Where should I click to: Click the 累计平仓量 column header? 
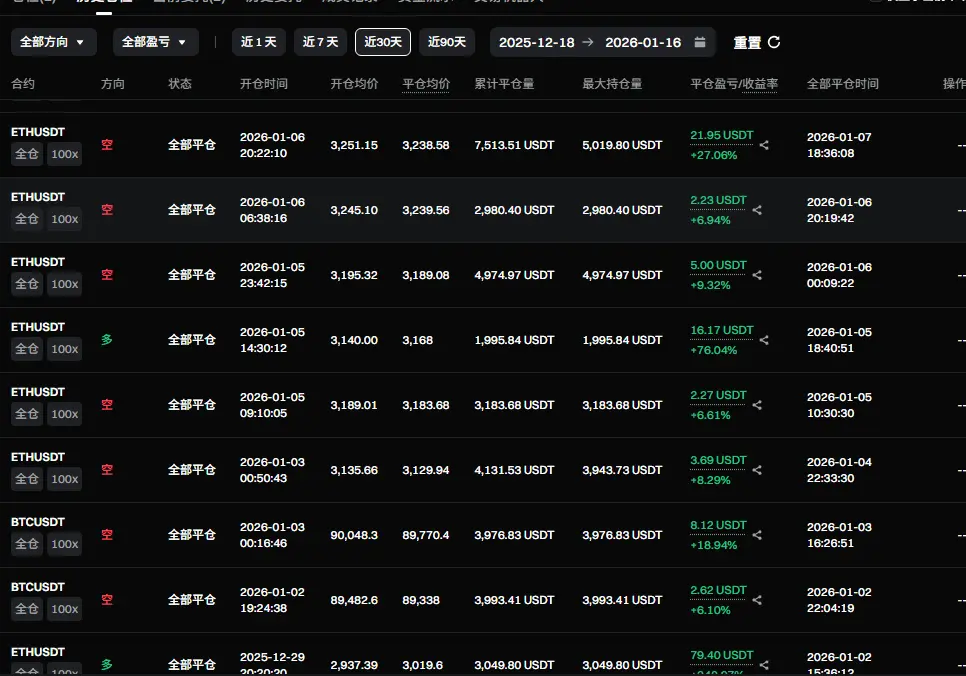(504, 84)
